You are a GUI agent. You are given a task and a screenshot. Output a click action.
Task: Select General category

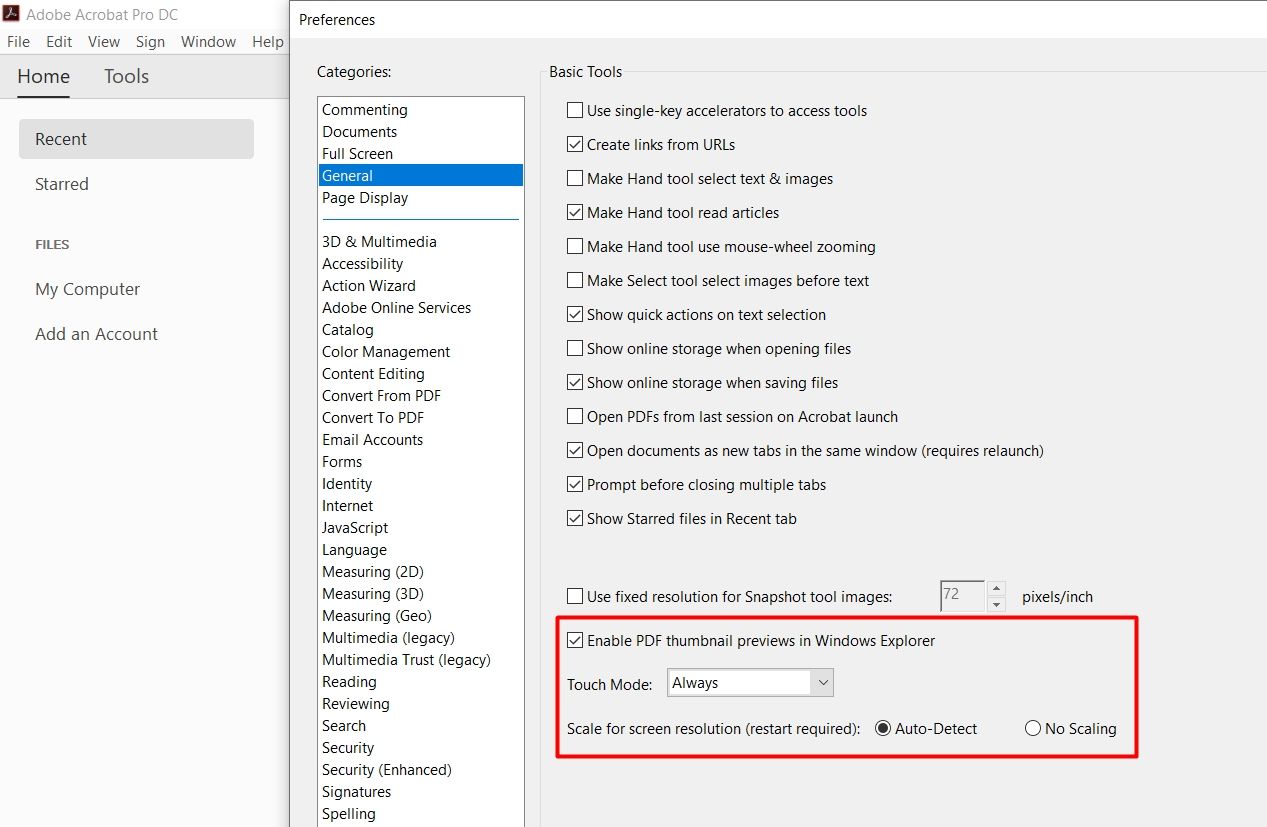(421, 176)
